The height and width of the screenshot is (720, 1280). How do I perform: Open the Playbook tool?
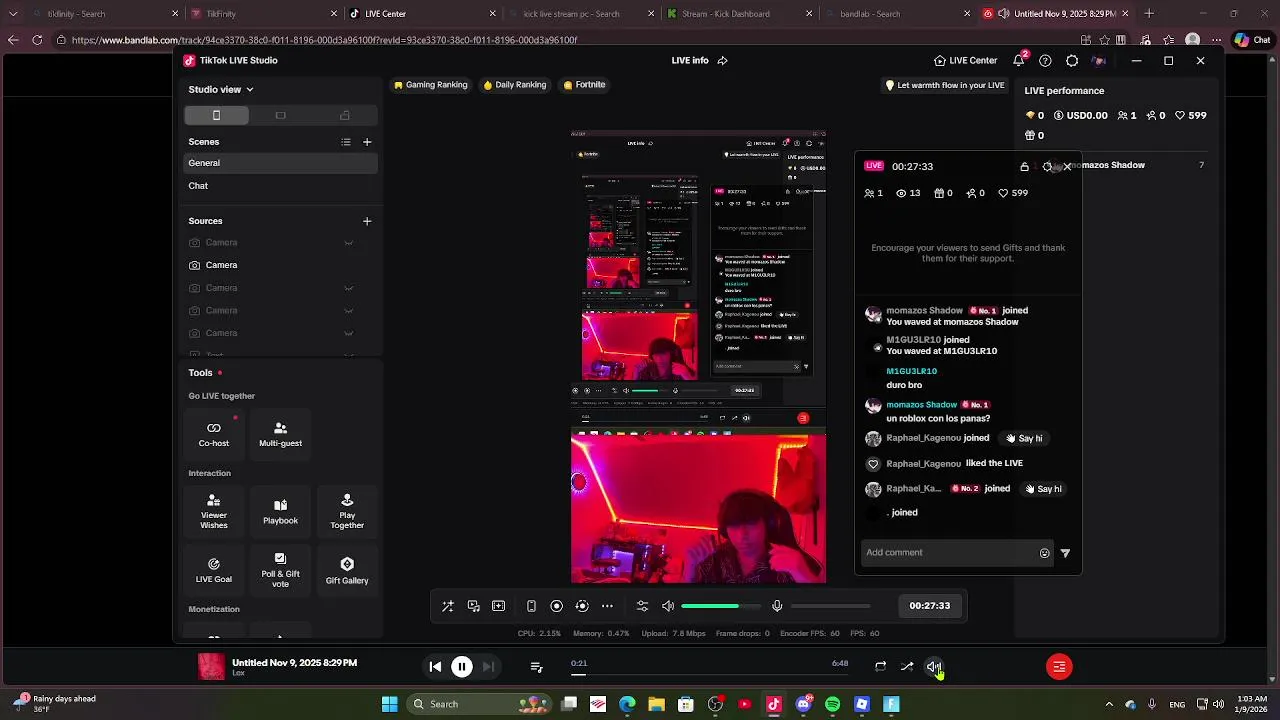tap(280, 511)
